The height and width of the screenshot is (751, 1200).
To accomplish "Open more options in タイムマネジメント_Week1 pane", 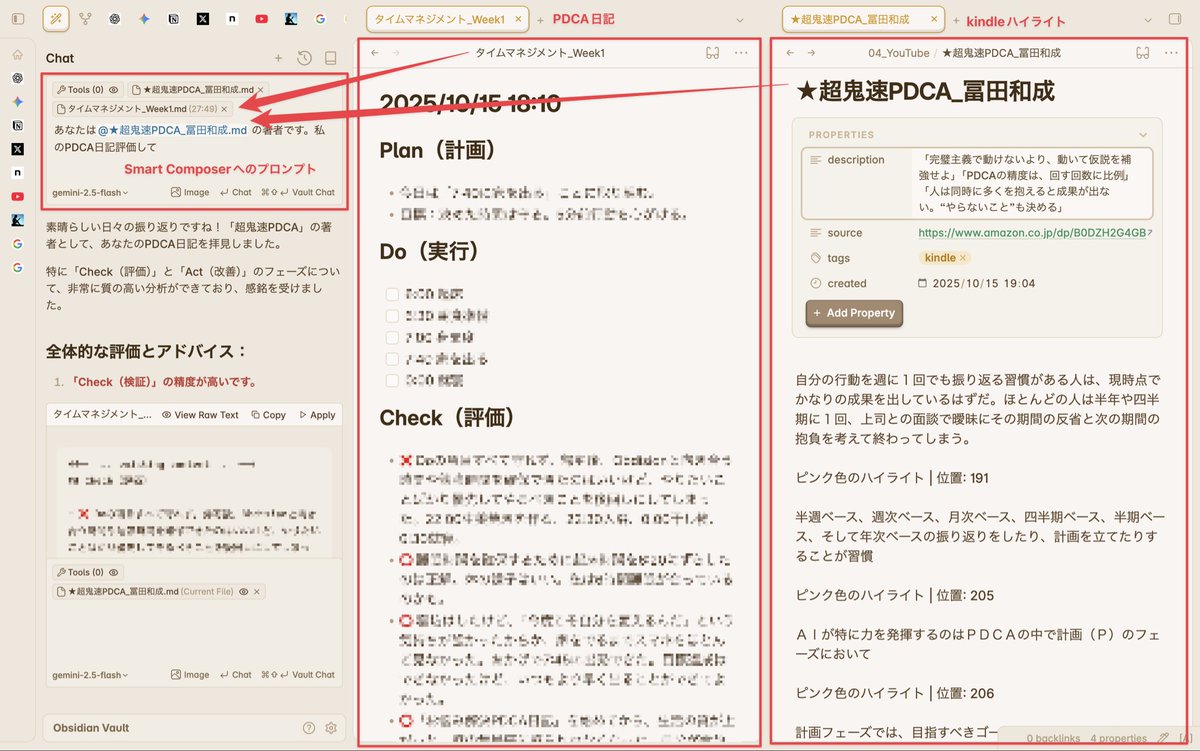I will coord(741,53).
